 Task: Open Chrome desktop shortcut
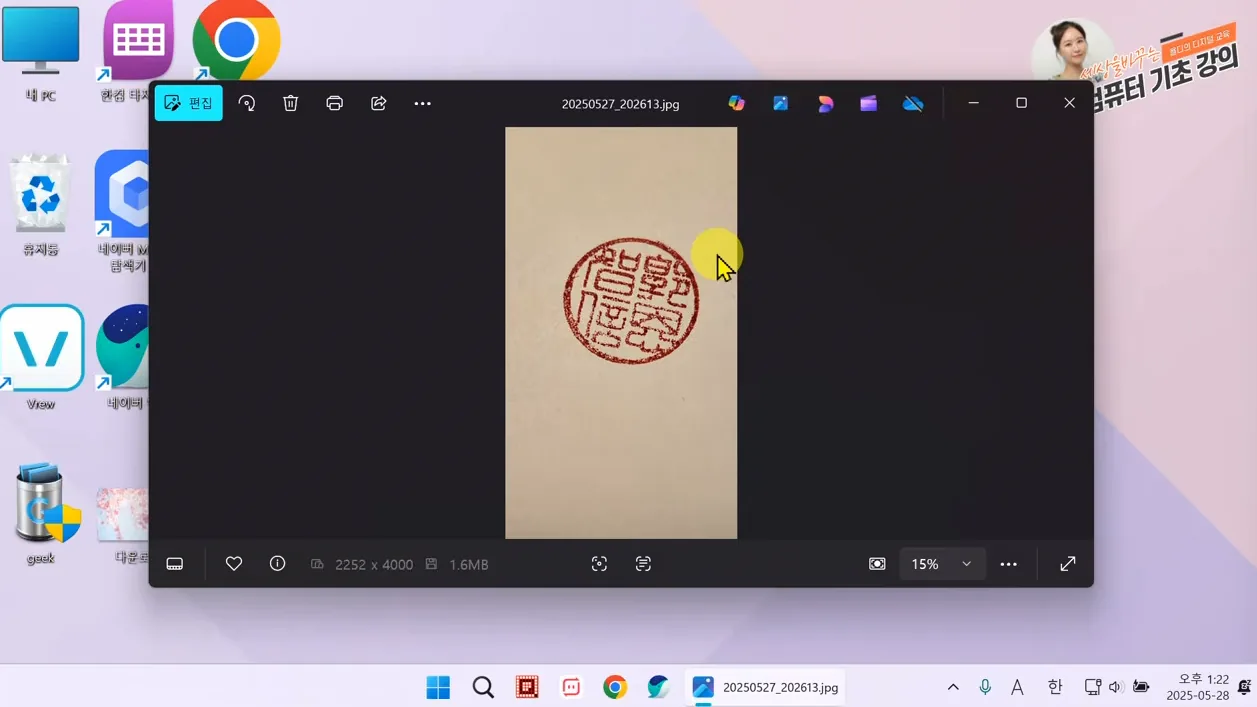pyautogui.click(x=236, y=41)
